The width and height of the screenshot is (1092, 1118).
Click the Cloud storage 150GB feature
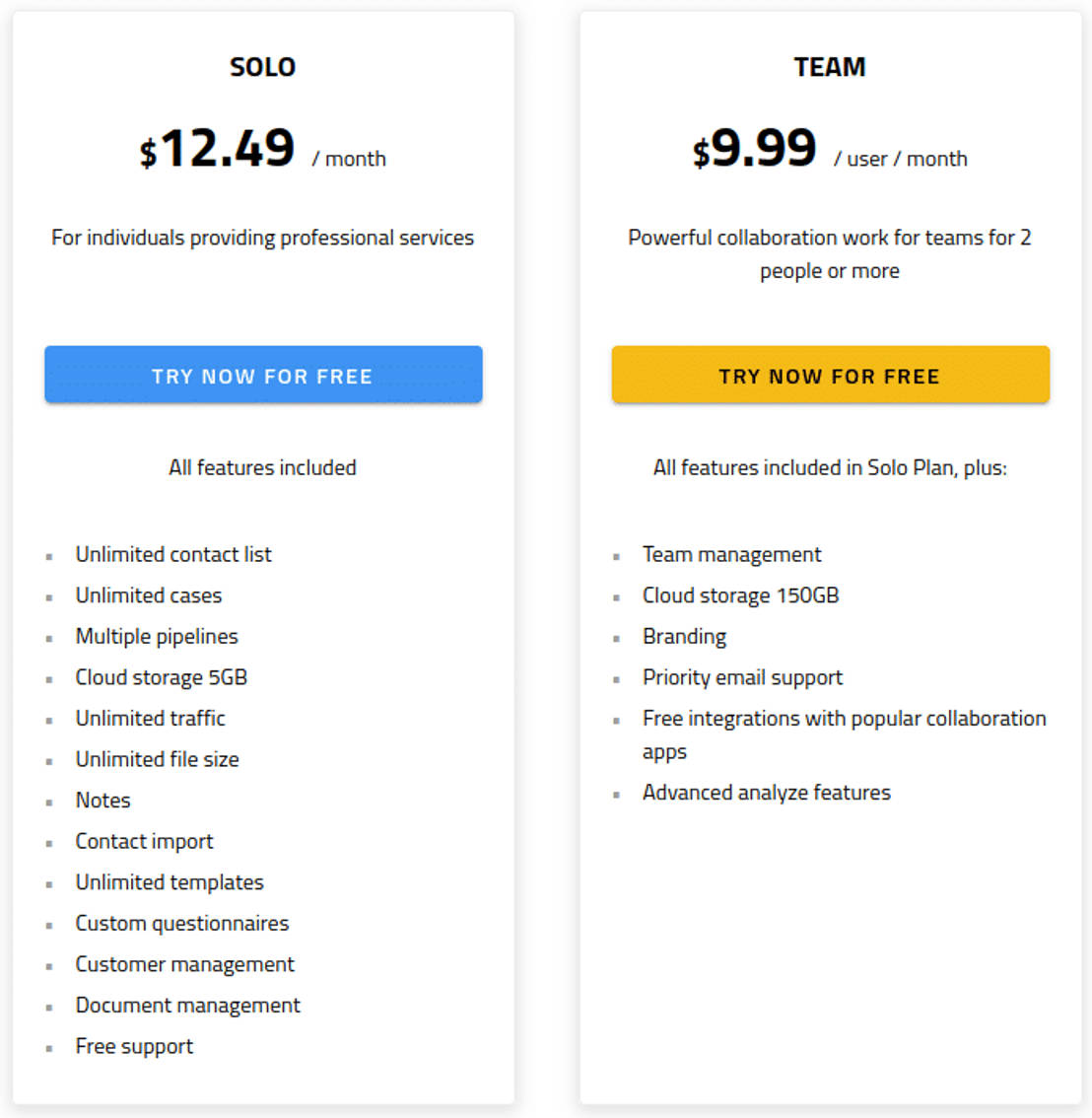pos(741,595)
